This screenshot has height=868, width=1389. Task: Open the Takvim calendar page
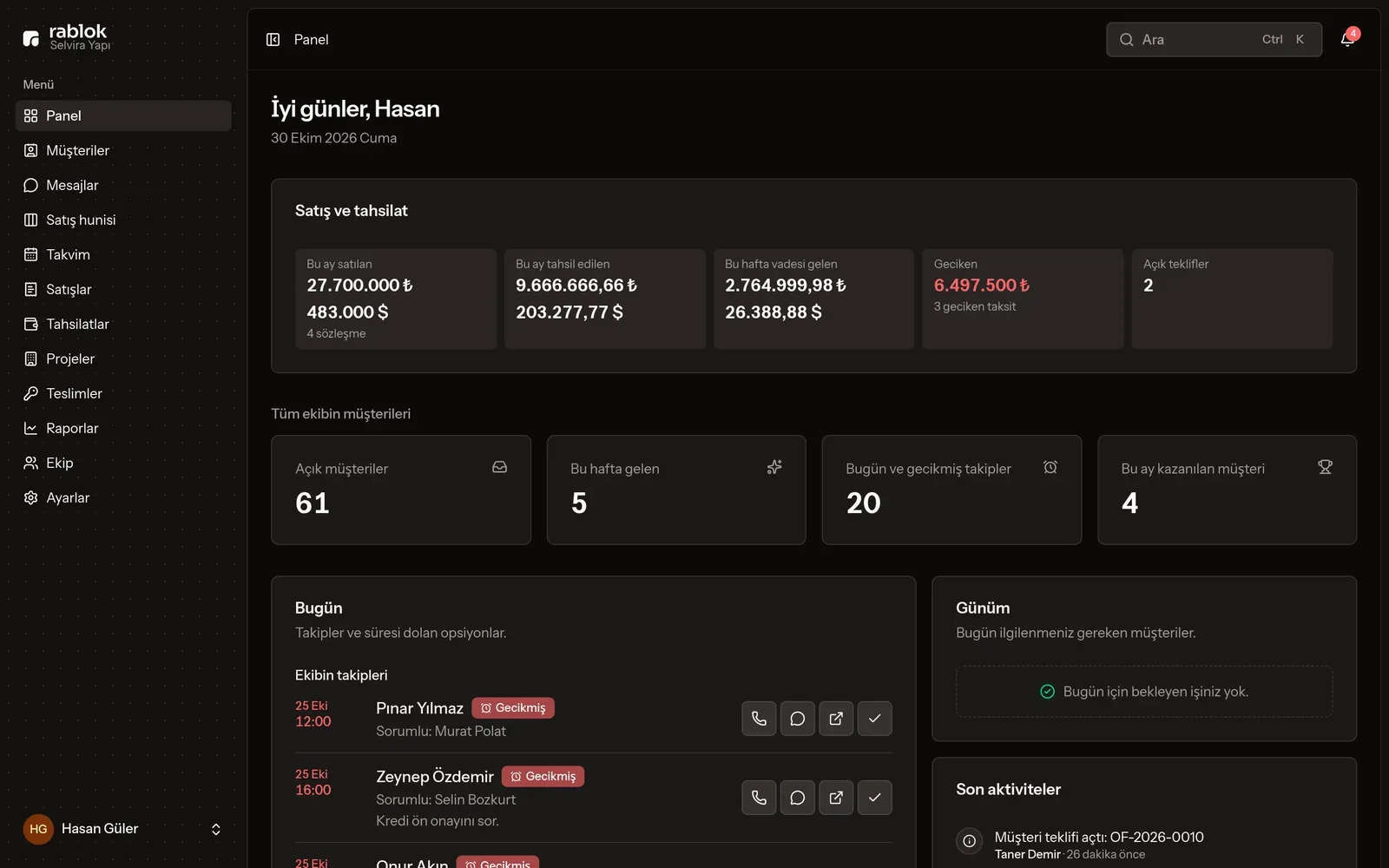tap(123, 254)
